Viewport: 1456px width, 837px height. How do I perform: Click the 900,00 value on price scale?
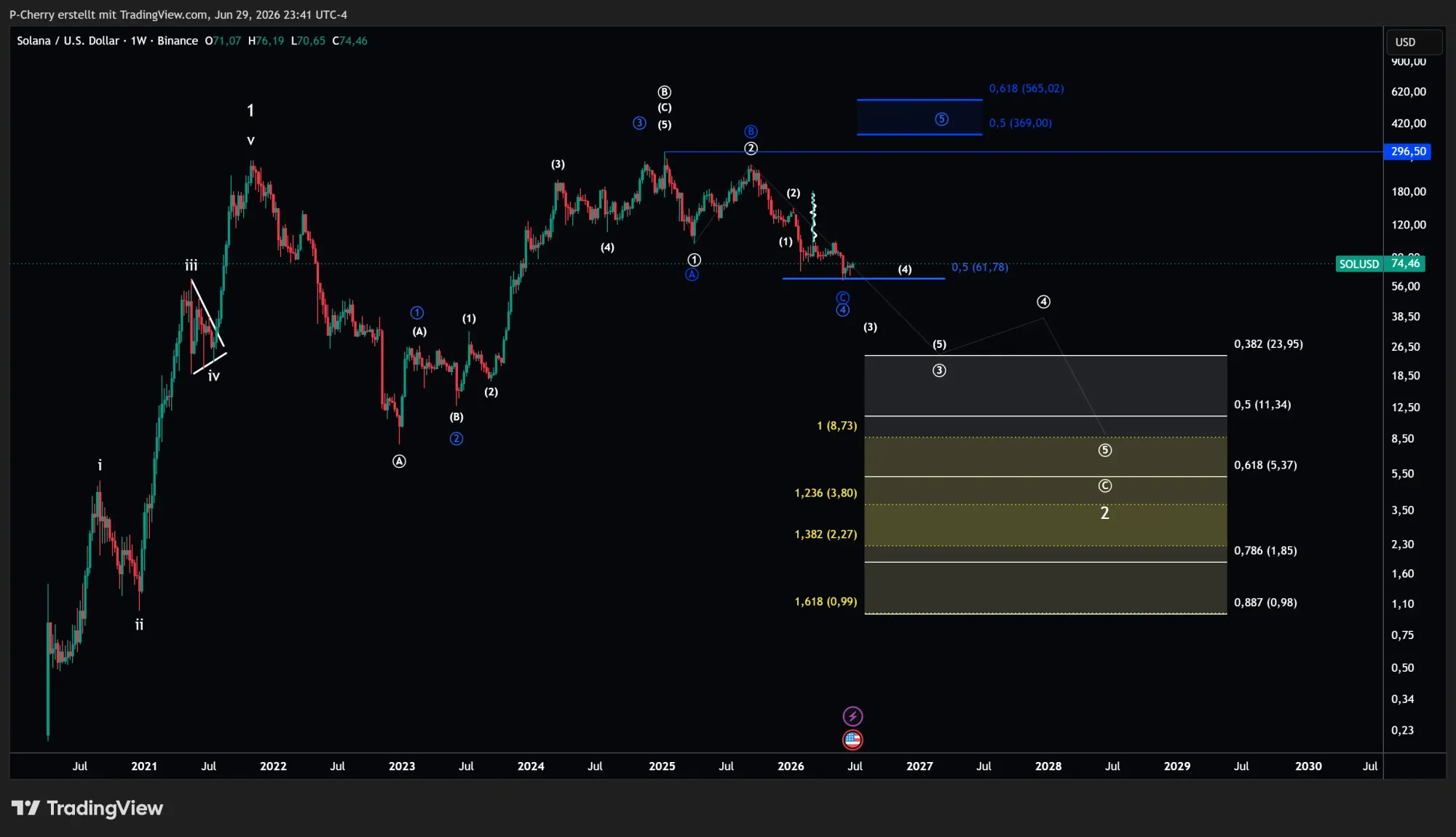(x=1409, y=62)
